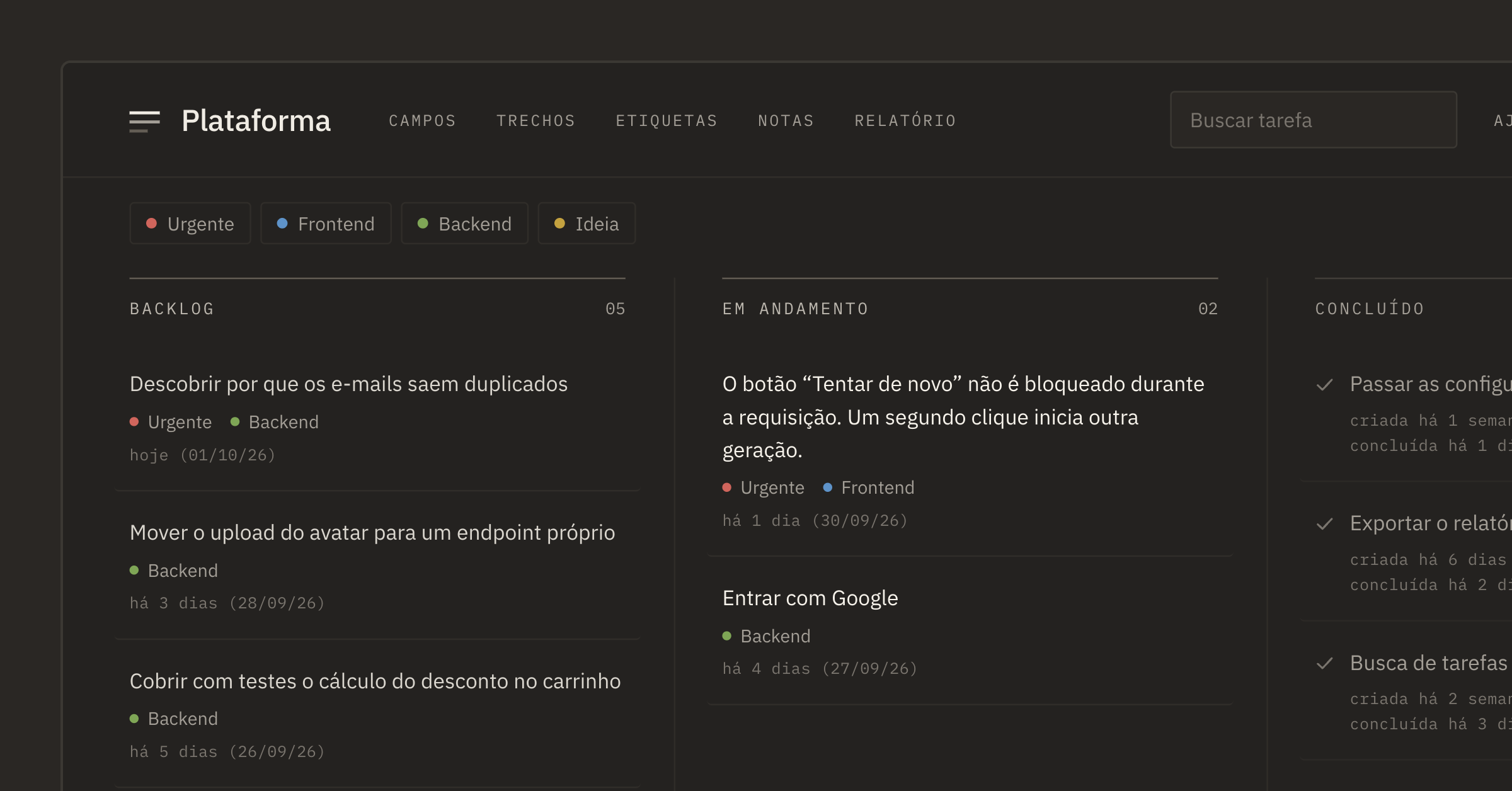This screenshot has width=1512, height=791.
Task: Click the Backlog column header
Action: click(172, 309)
